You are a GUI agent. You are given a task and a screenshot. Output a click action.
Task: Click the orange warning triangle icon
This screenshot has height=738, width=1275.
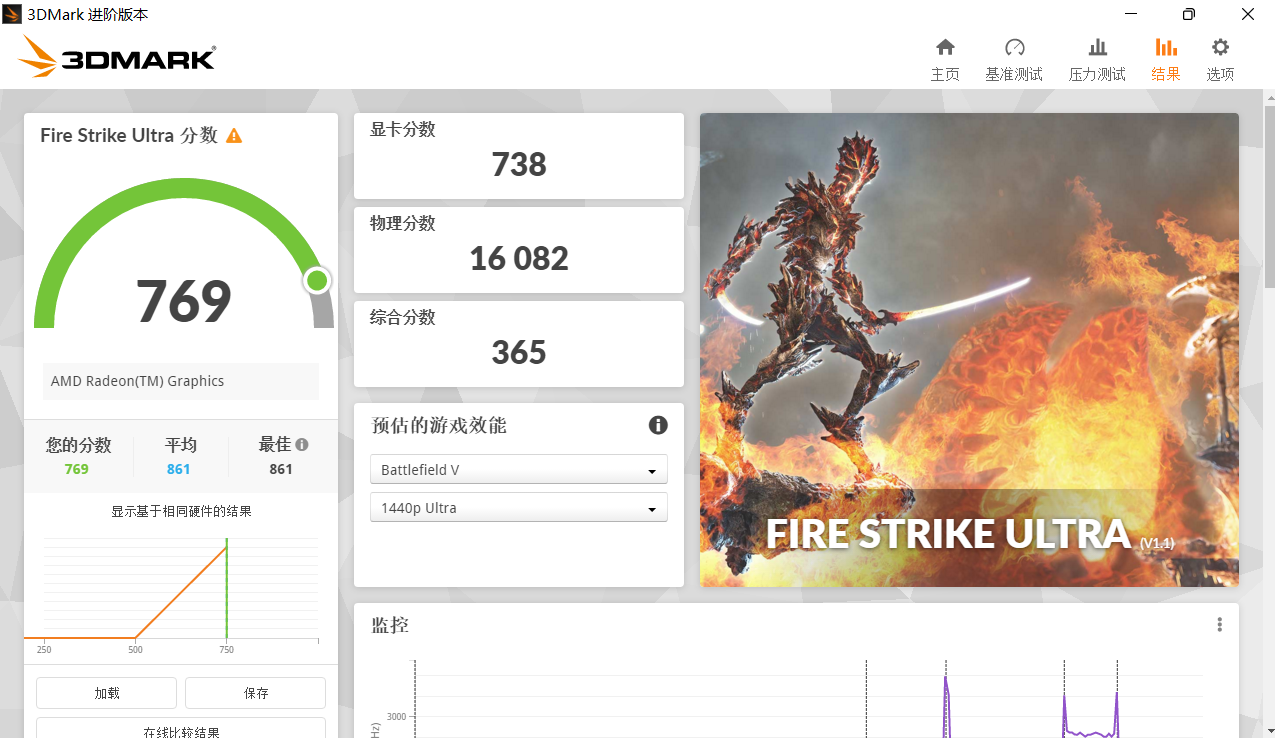tap(234, 136)
